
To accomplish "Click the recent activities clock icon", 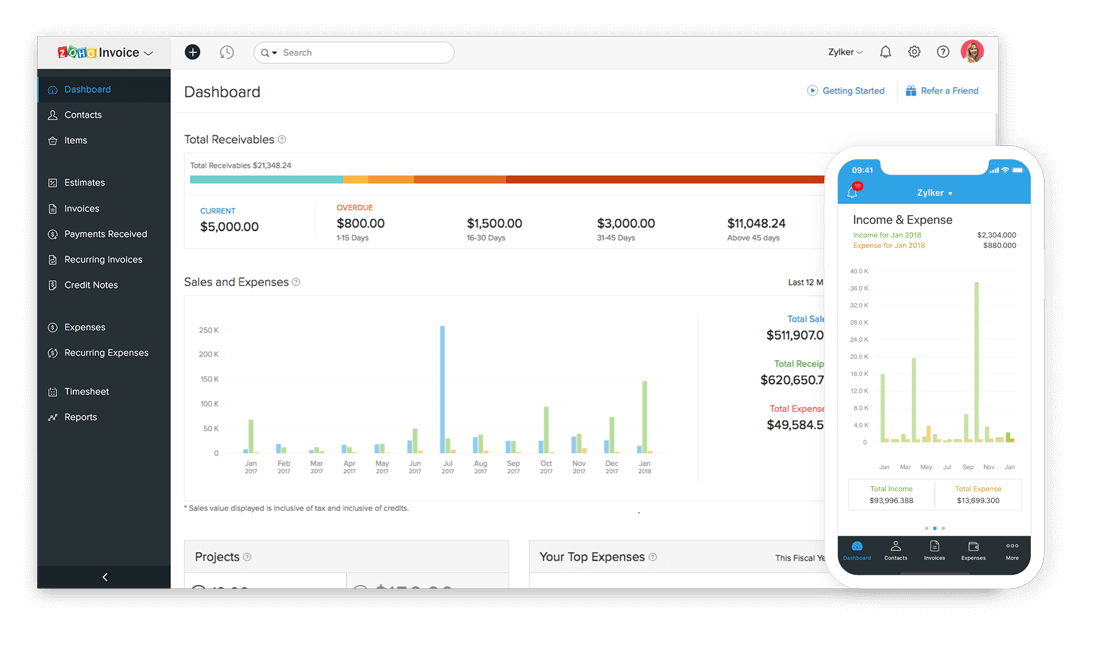I will coord(226,51).
